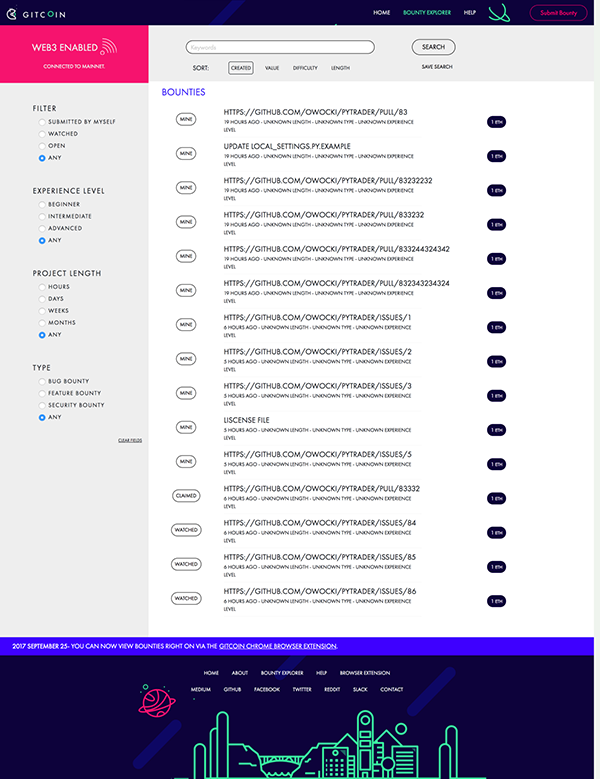Click the Gitcoin logo icon
Image resolution: width=600 pixels, height=779 pixels.
11,13
